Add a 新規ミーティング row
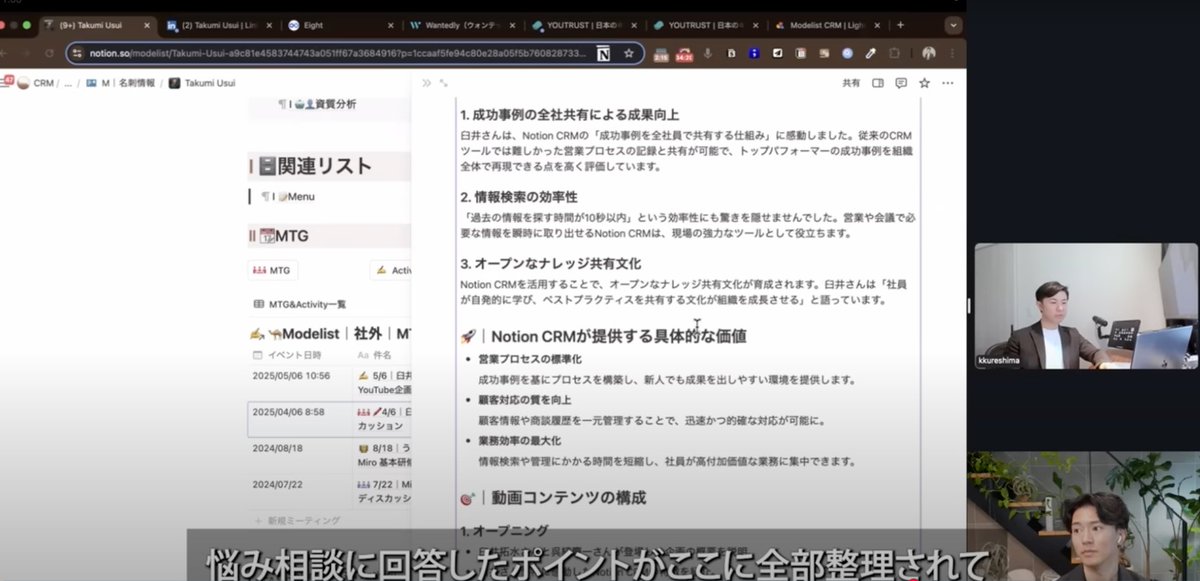Screen dimensions: 1200x581 (x=297, y=521)
